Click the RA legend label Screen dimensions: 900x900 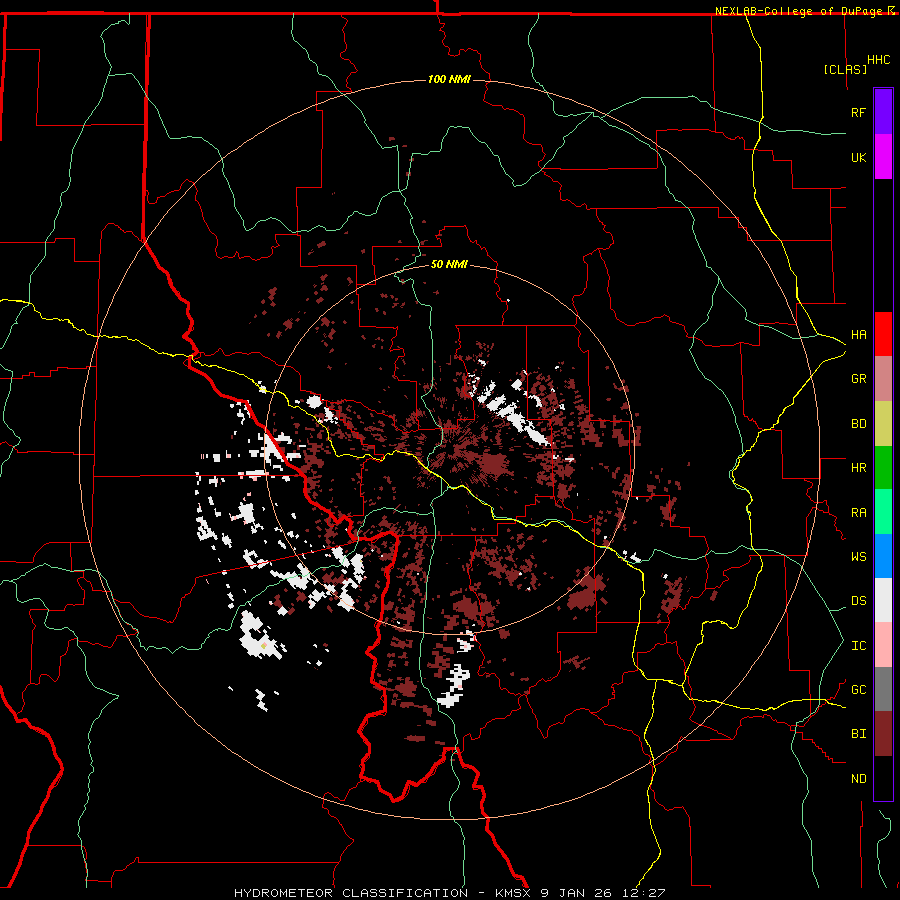tap(858, 513)
